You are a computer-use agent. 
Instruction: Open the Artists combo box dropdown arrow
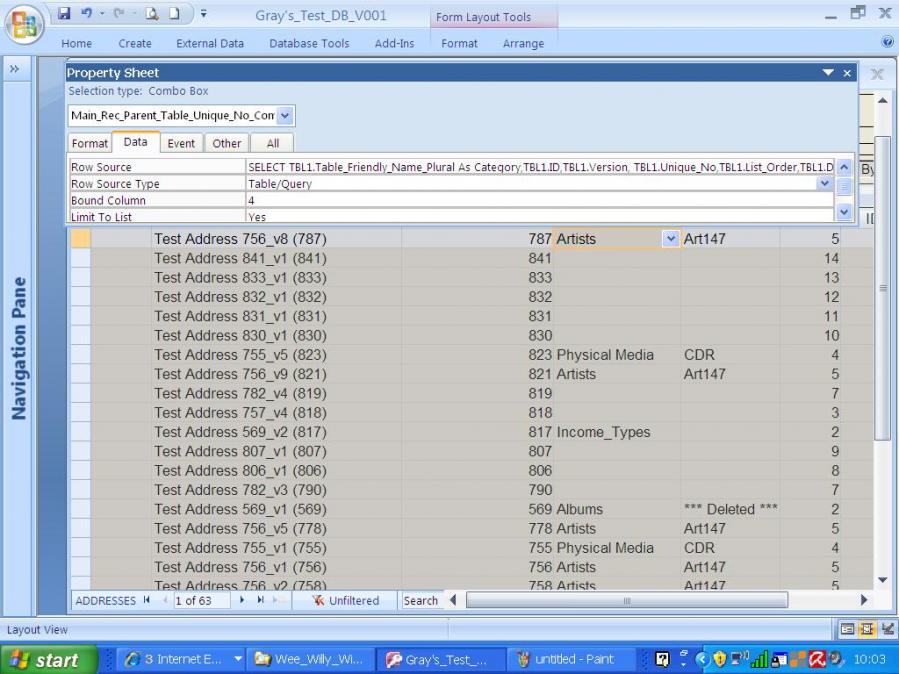pos(670,239)
